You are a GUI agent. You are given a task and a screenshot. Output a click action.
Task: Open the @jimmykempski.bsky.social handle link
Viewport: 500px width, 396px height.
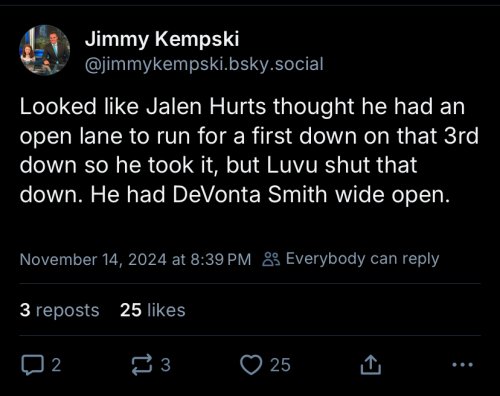pos(204,64)
